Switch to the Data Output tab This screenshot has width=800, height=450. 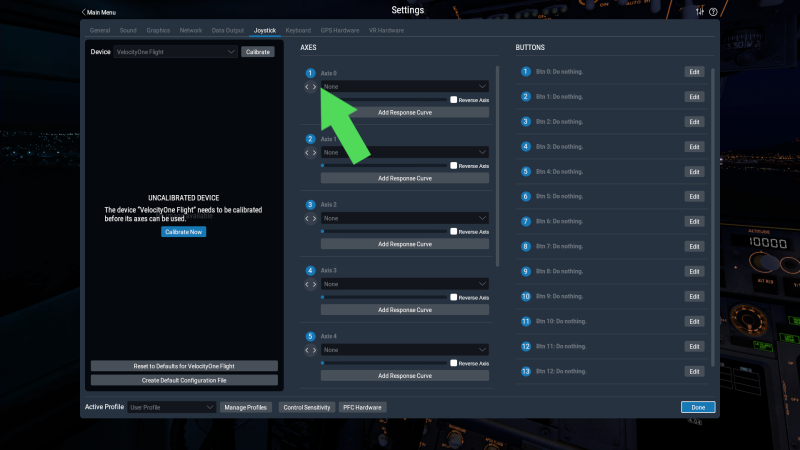click(228, 31)
